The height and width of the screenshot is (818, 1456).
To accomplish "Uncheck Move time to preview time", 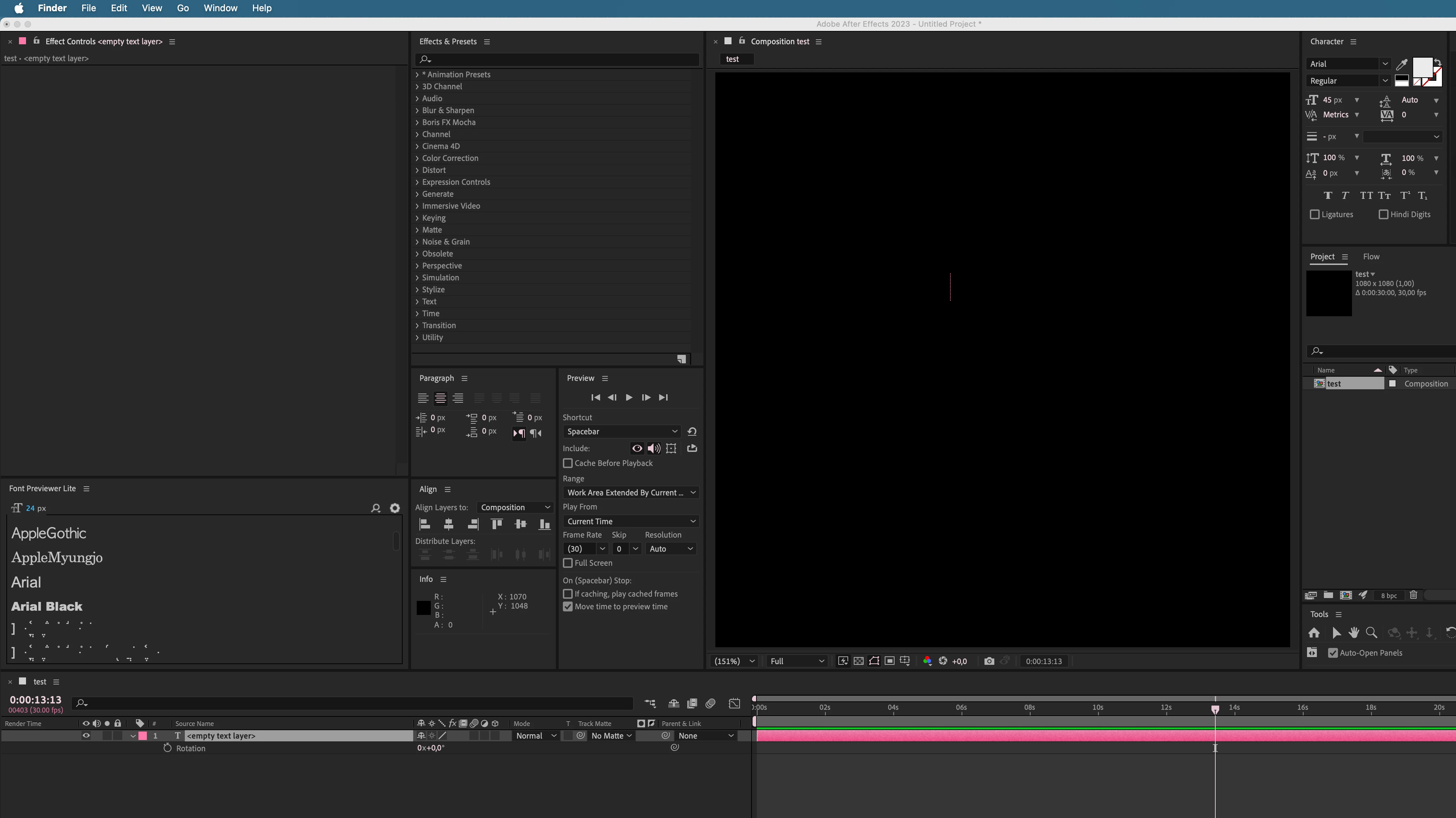I will click(568, 606).
